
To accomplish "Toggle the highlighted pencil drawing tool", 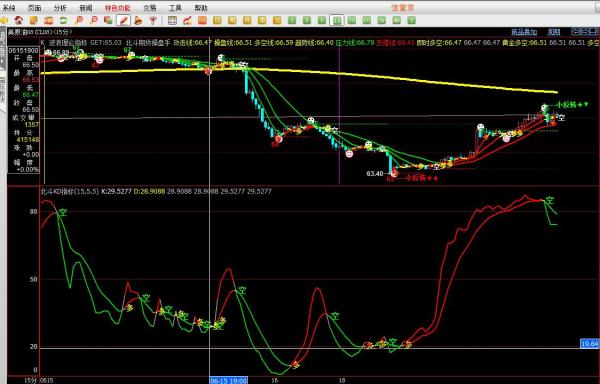I will pos(123,20).
